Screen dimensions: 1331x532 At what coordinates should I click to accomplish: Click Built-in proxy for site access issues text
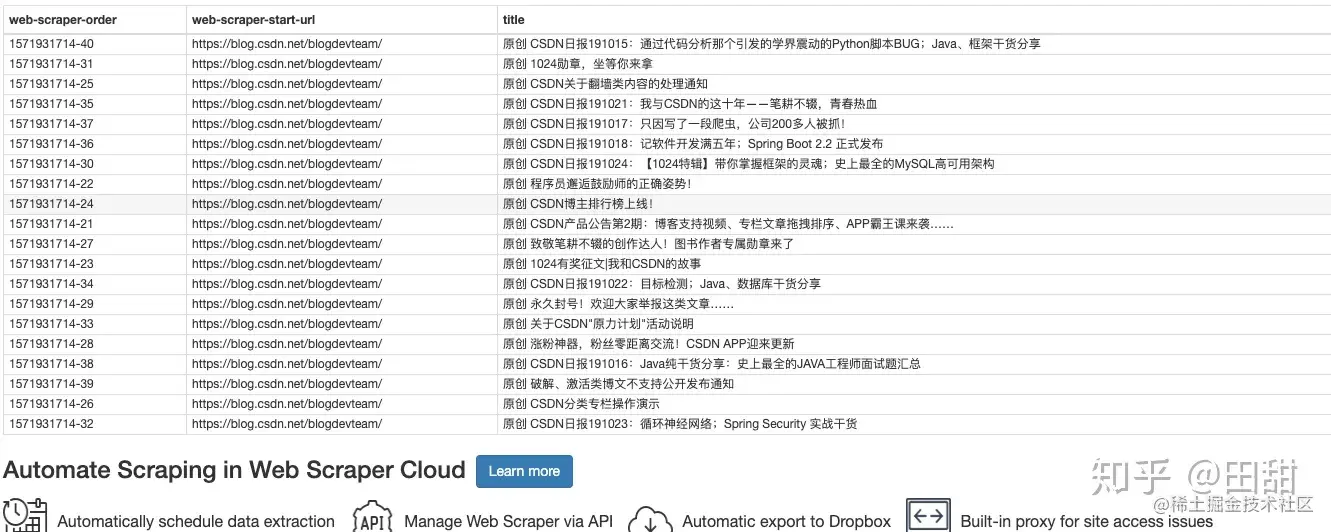(1086, 521)
